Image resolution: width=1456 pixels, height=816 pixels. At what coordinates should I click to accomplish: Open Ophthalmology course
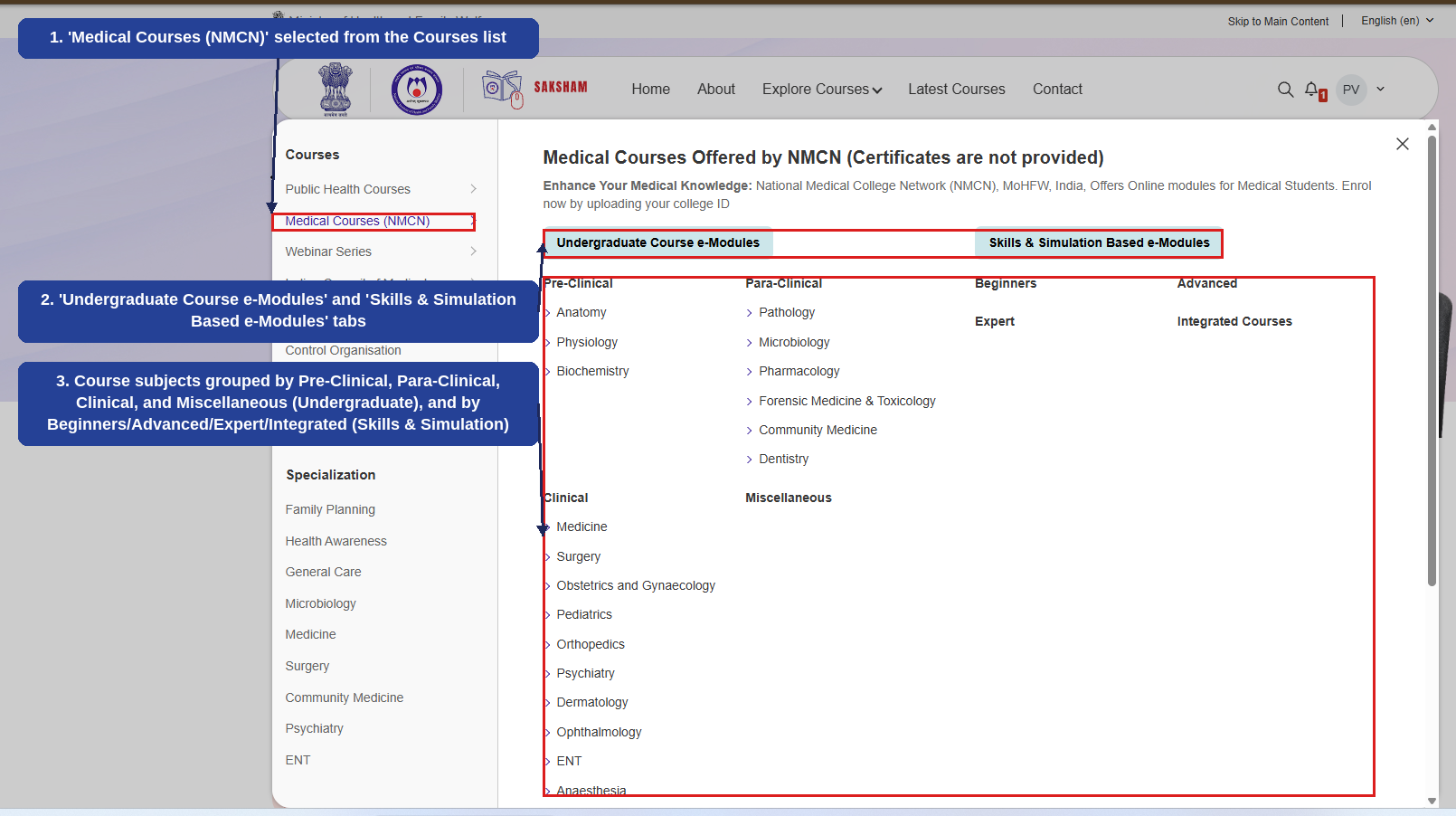(x=599, y=732)
